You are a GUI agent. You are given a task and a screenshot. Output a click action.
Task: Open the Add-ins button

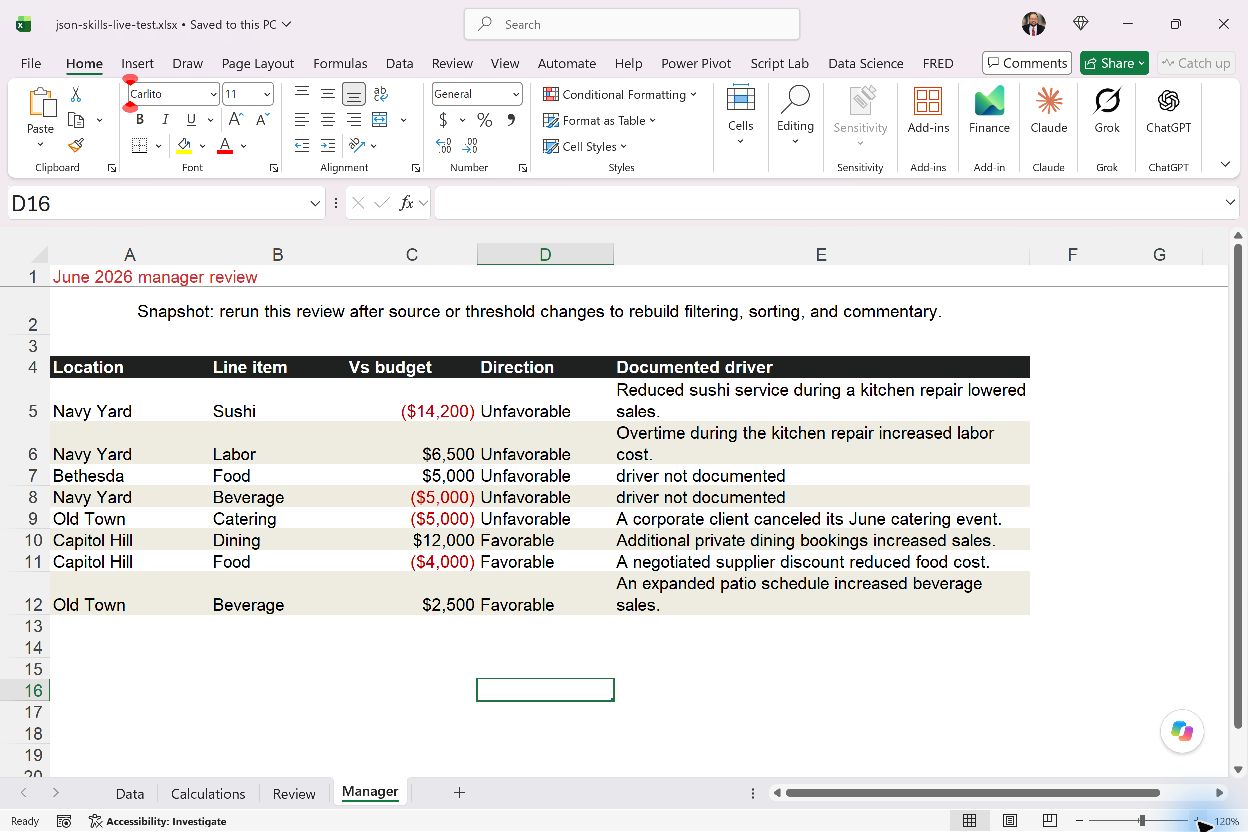(928, 110)
